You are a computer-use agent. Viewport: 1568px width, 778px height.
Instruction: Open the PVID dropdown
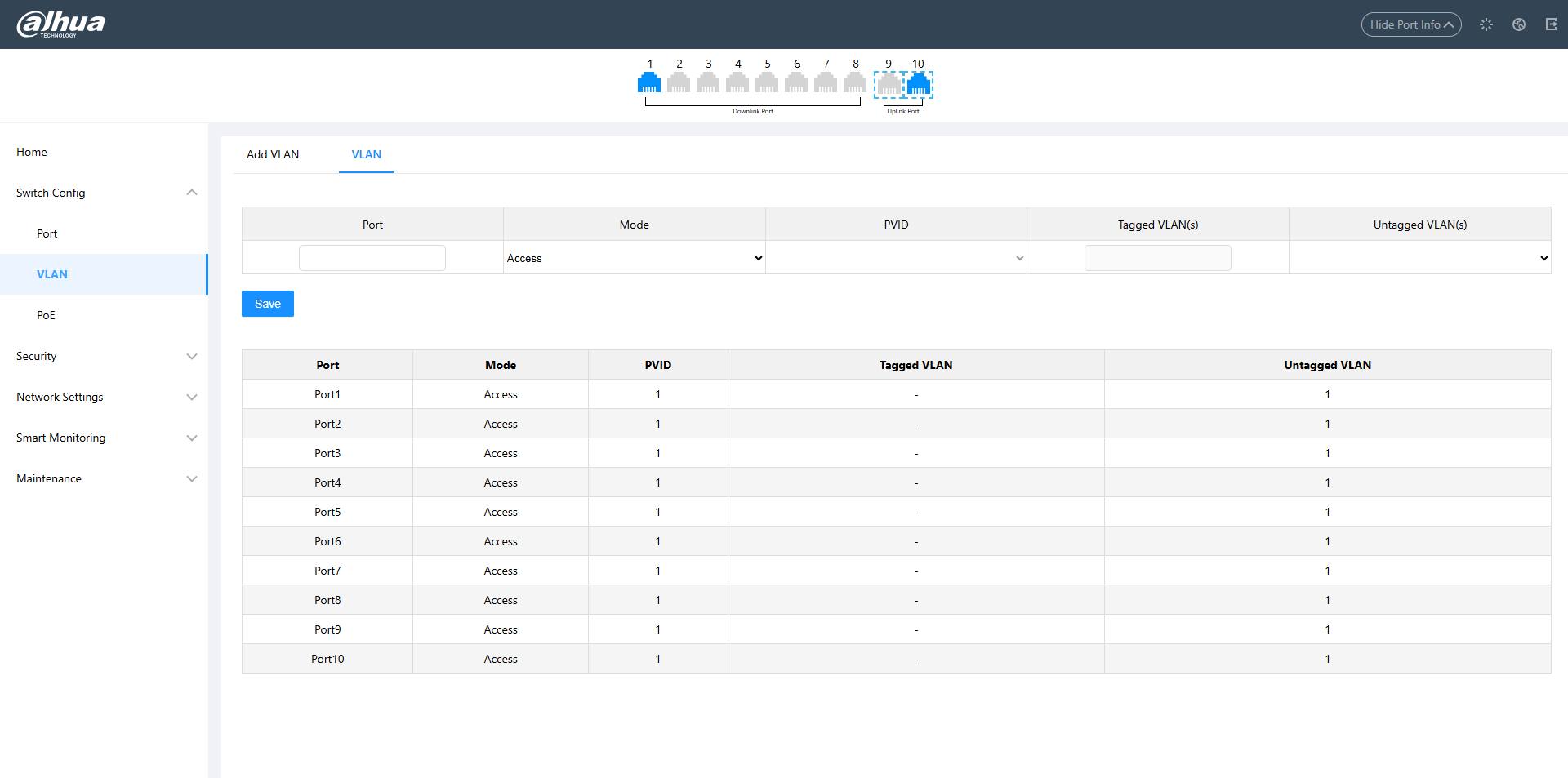pos(896,258)
